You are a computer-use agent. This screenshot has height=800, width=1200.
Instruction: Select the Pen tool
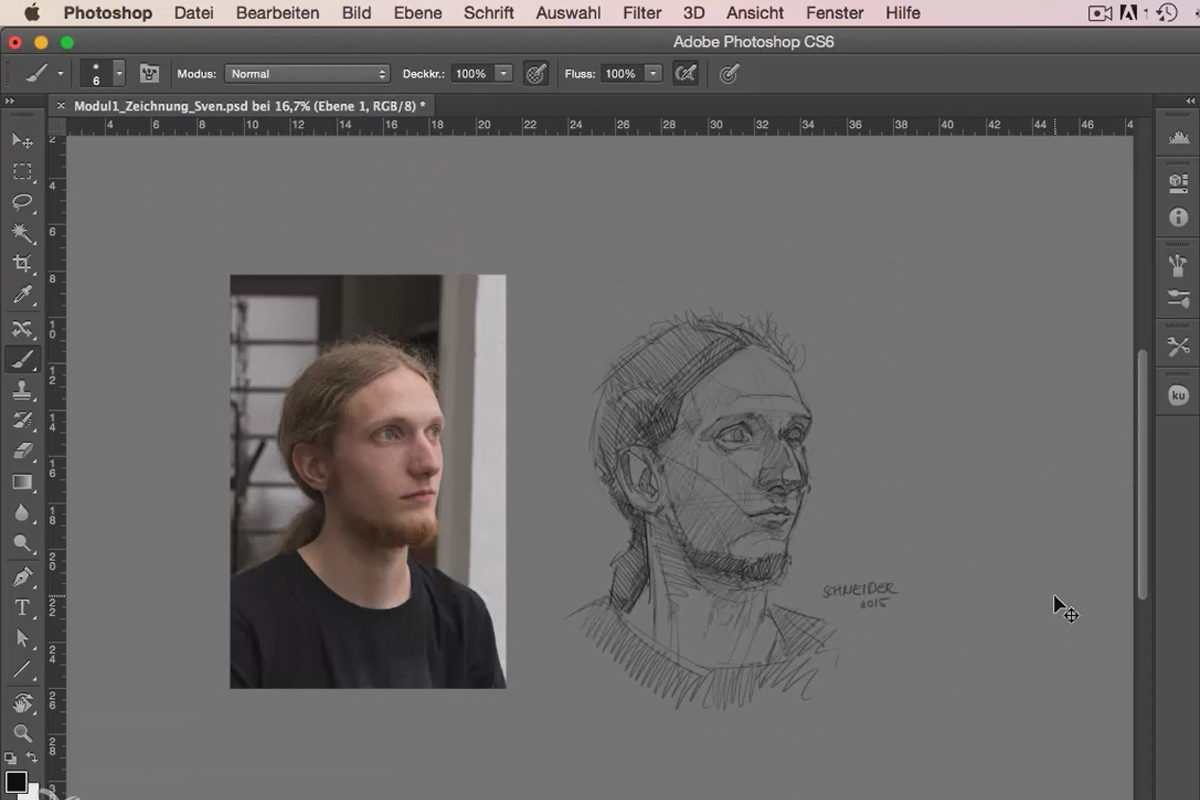click(22, 577)
